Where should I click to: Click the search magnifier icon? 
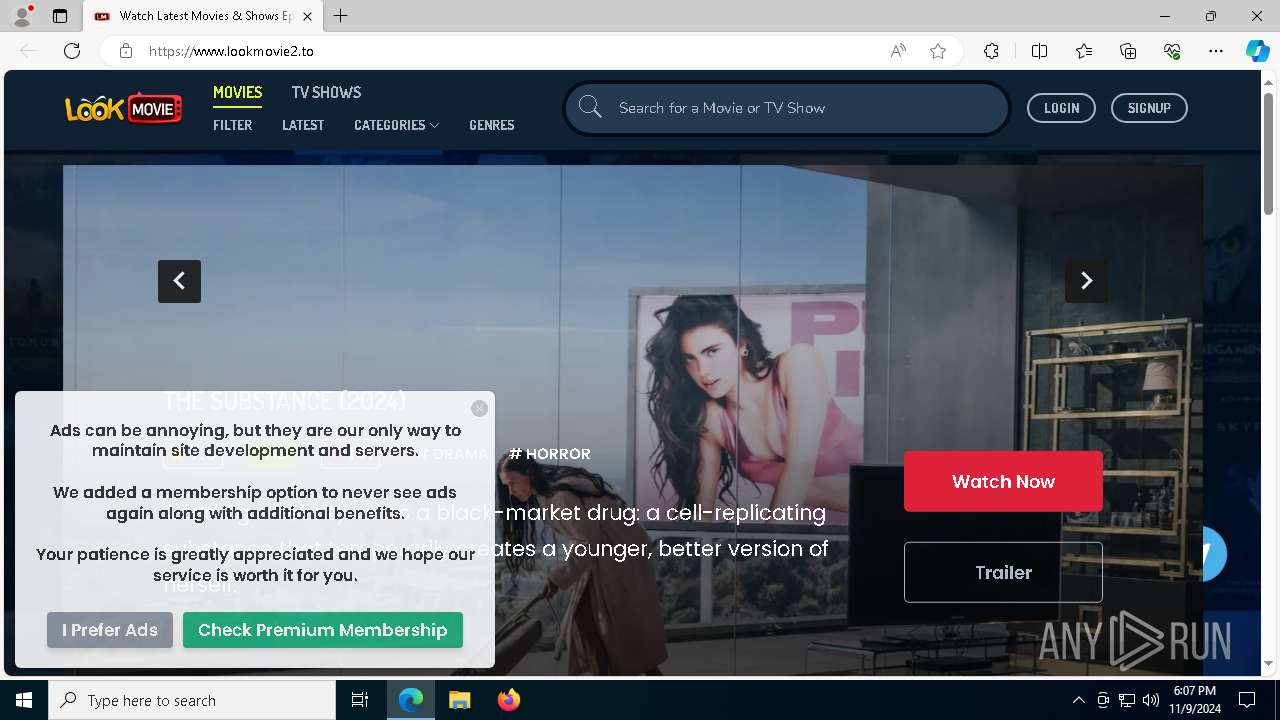(x=590, y=107)
